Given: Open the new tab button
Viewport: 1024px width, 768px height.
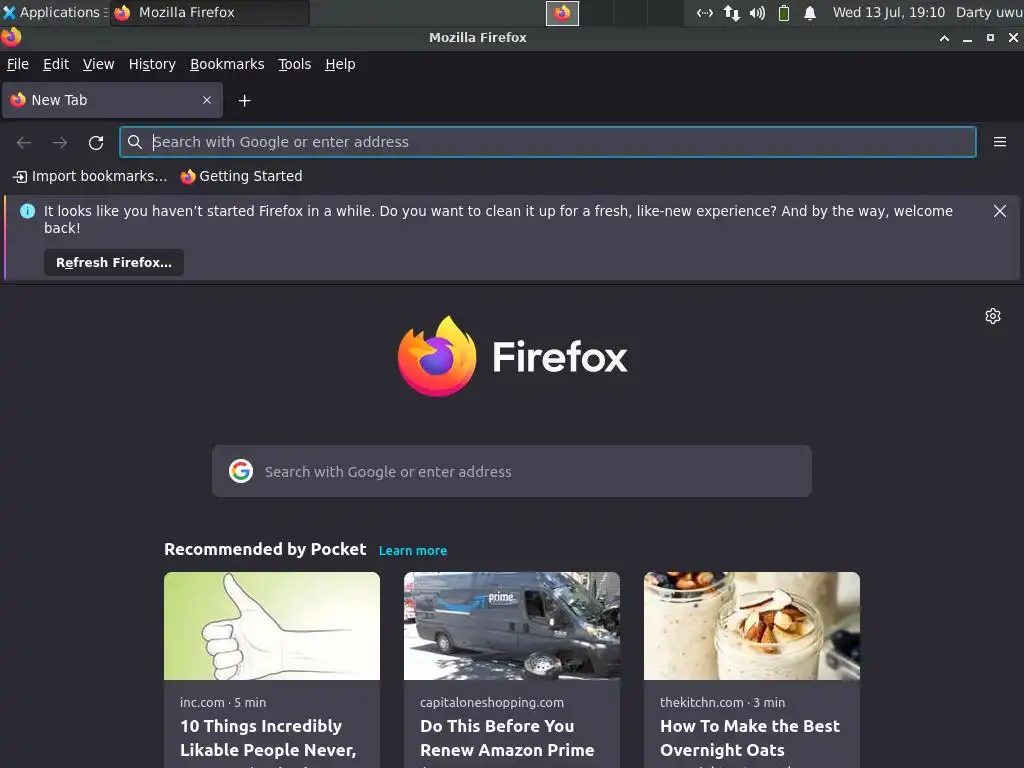Looking at the screenshot, I should tap(244, 101).
